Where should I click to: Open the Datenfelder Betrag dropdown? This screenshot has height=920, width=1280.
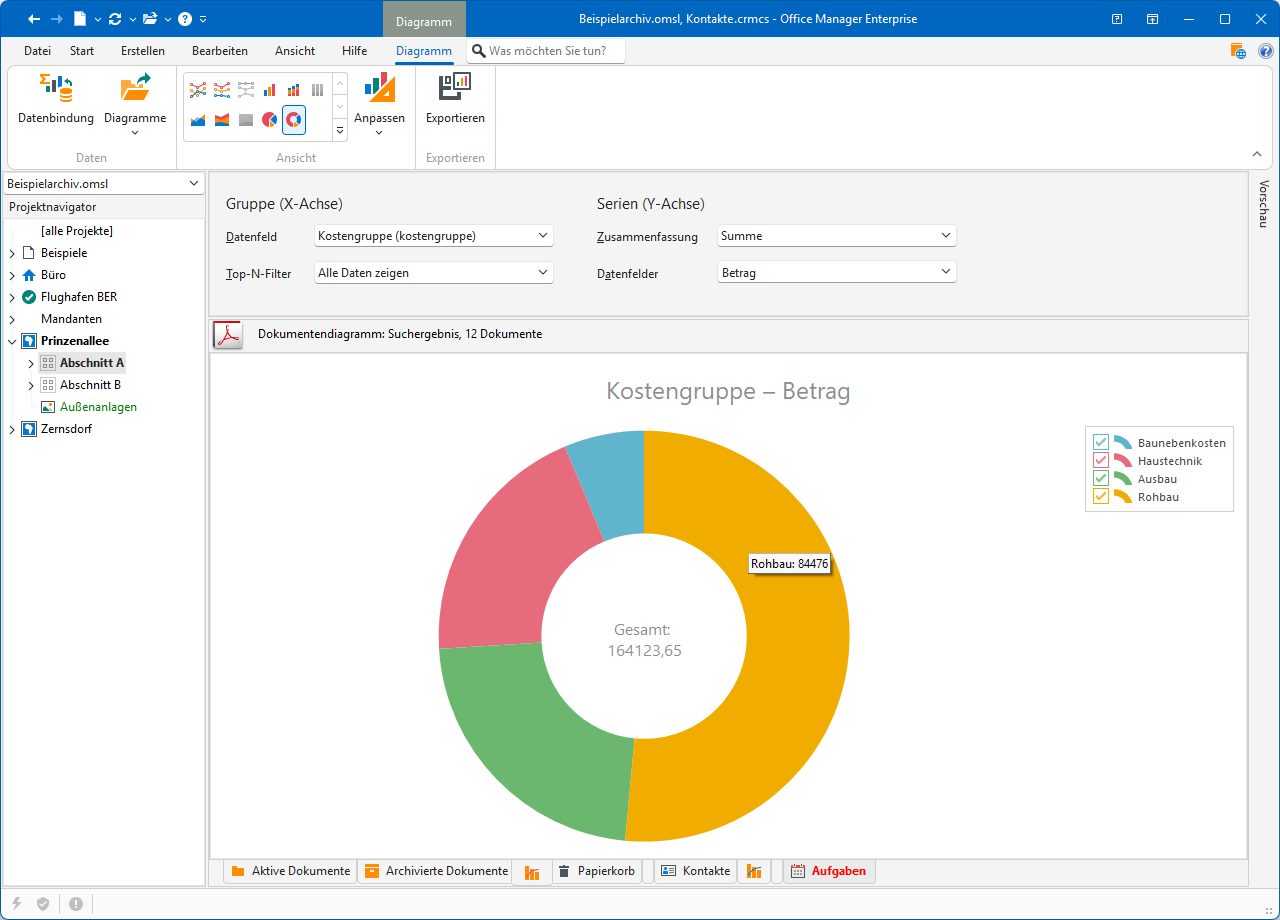837,272
